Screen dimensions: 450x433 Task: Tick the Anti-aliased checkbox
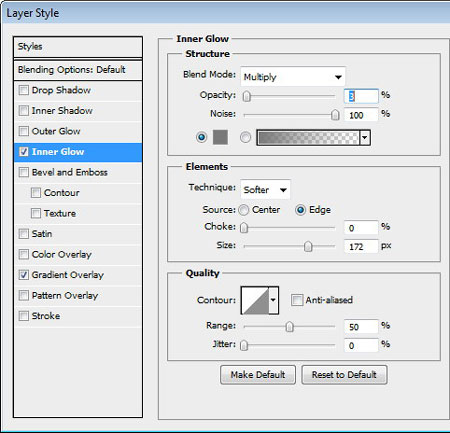[297, 300]
